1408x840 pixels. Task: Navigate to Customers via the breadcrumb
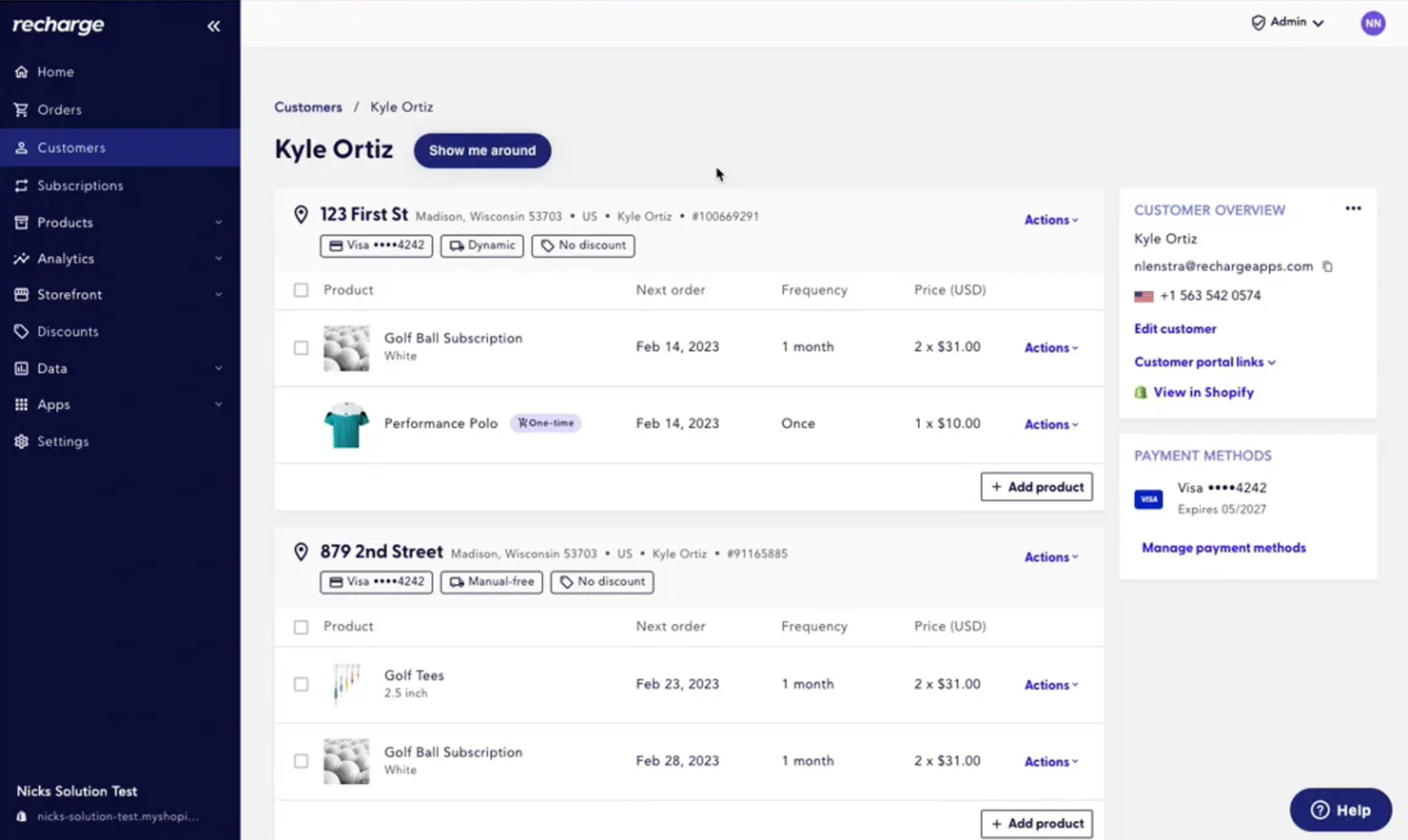[x=307, y=107]
